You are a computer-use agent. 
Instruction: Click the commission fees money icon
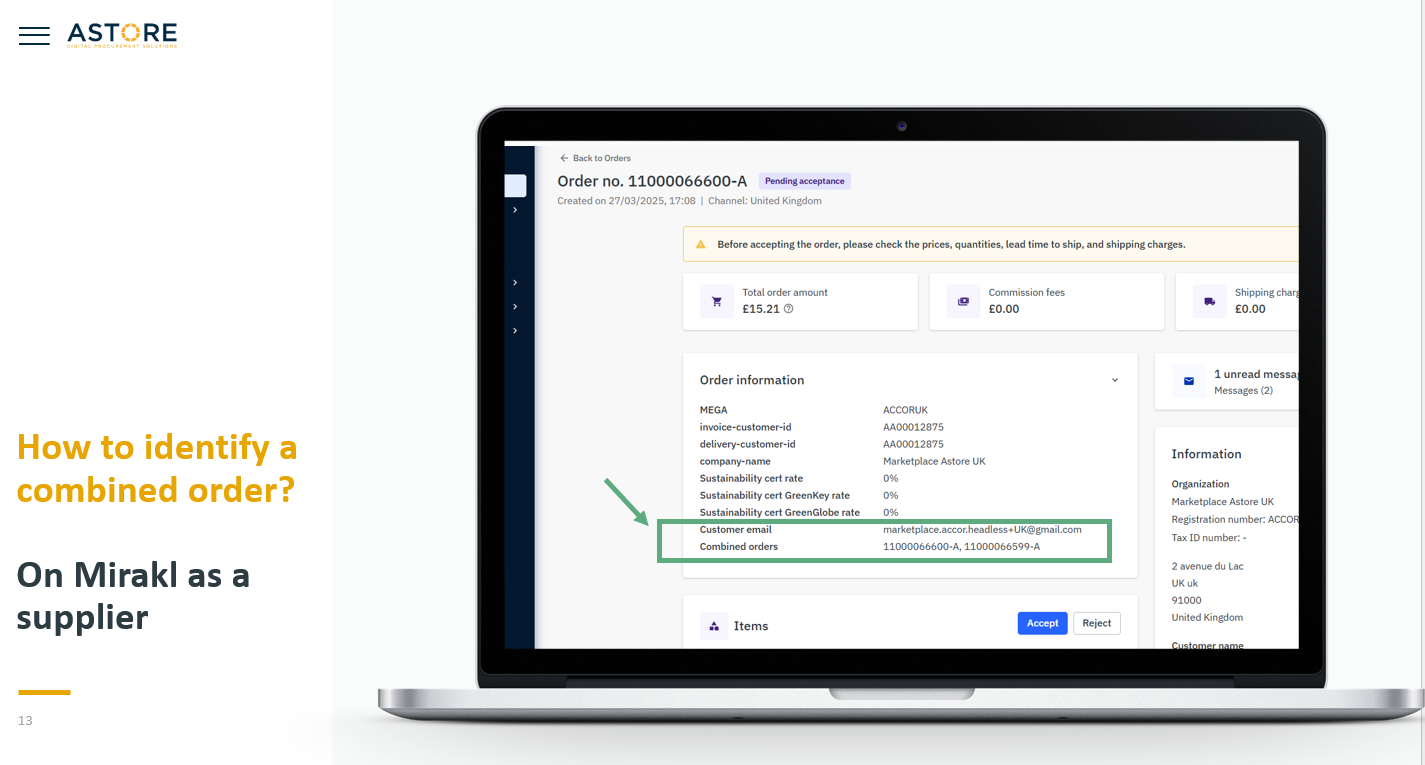click(963, 301)
